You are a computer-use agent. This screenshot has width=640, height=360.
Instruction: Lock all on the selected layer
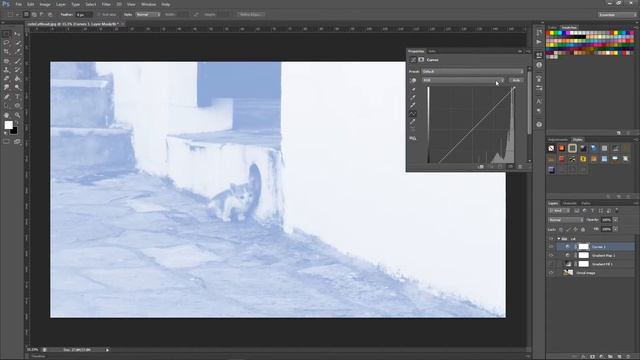point(583,229)
